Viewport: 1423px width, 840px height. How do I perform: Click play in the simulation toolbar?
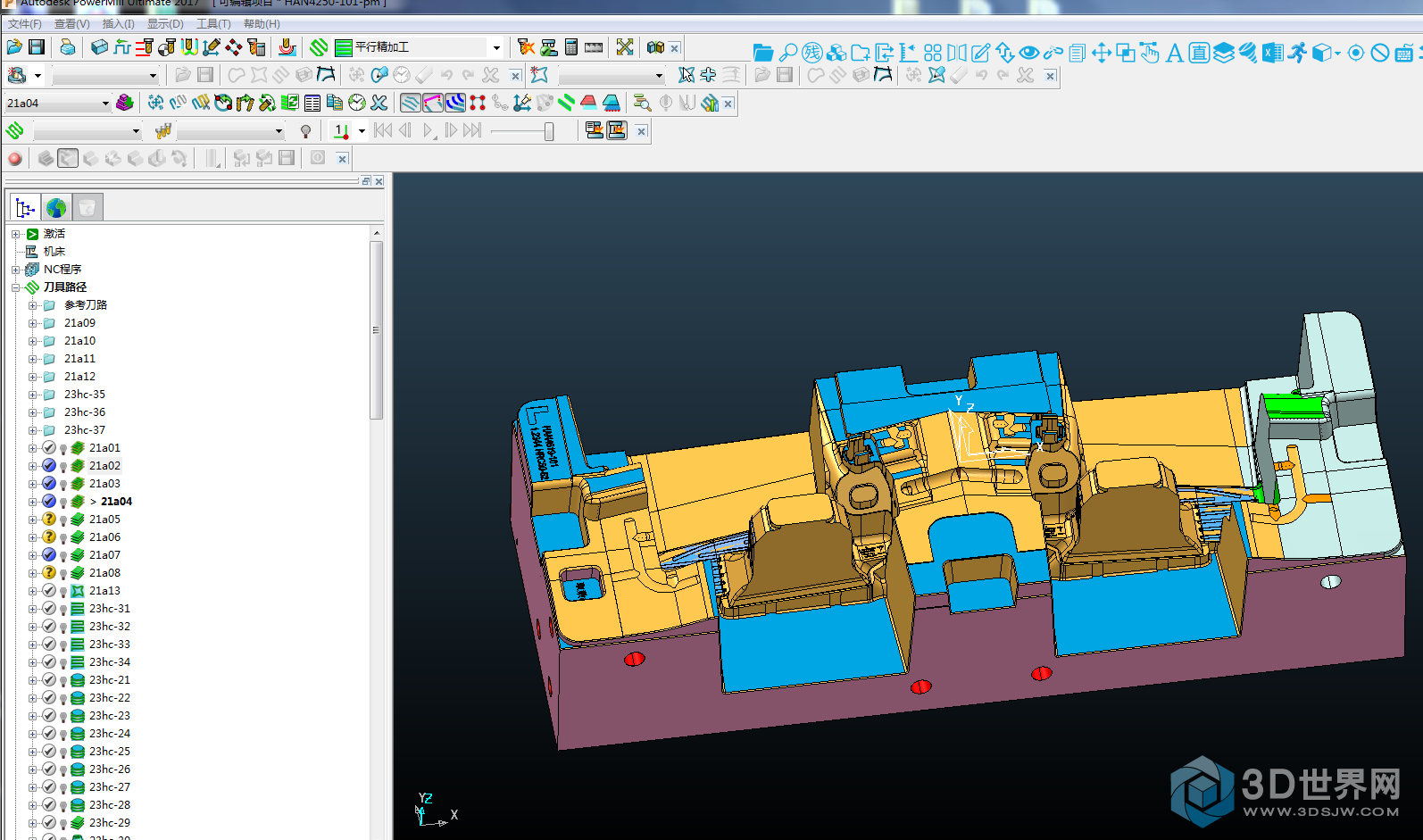tap(429, 130)
